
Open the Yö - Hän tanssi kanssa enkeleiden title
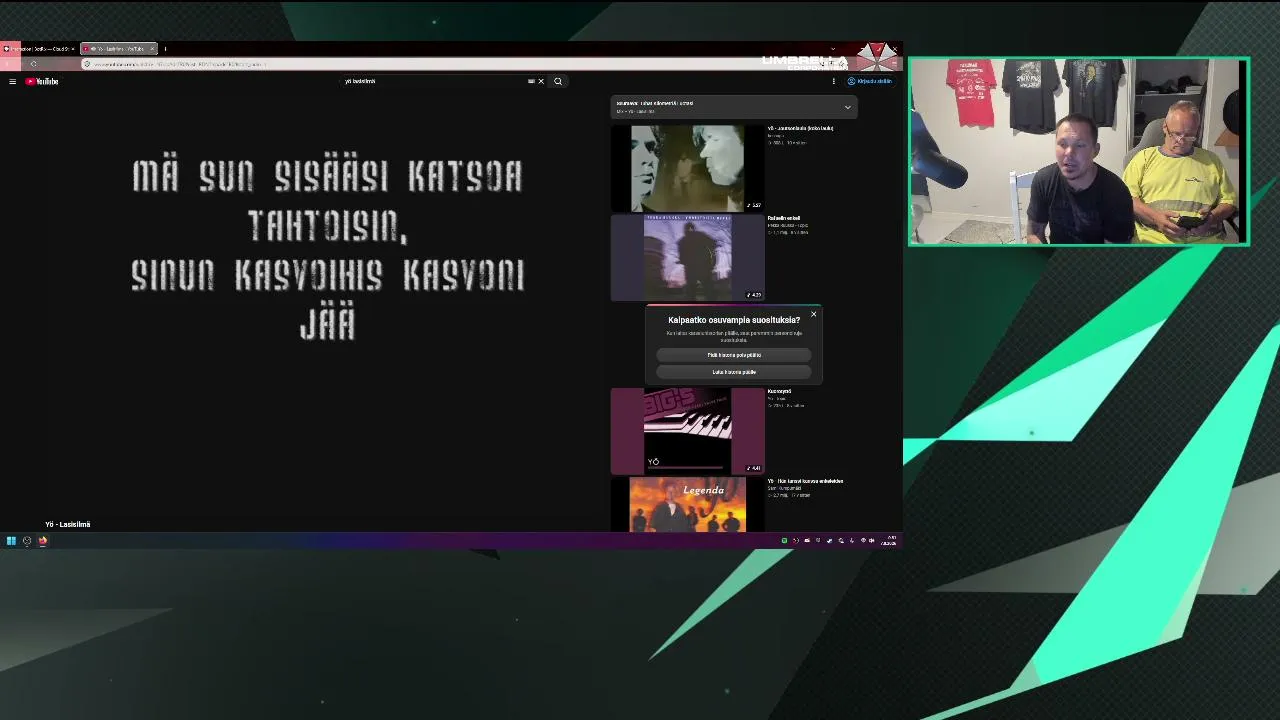pyautogui.click(x=805, y=481)
